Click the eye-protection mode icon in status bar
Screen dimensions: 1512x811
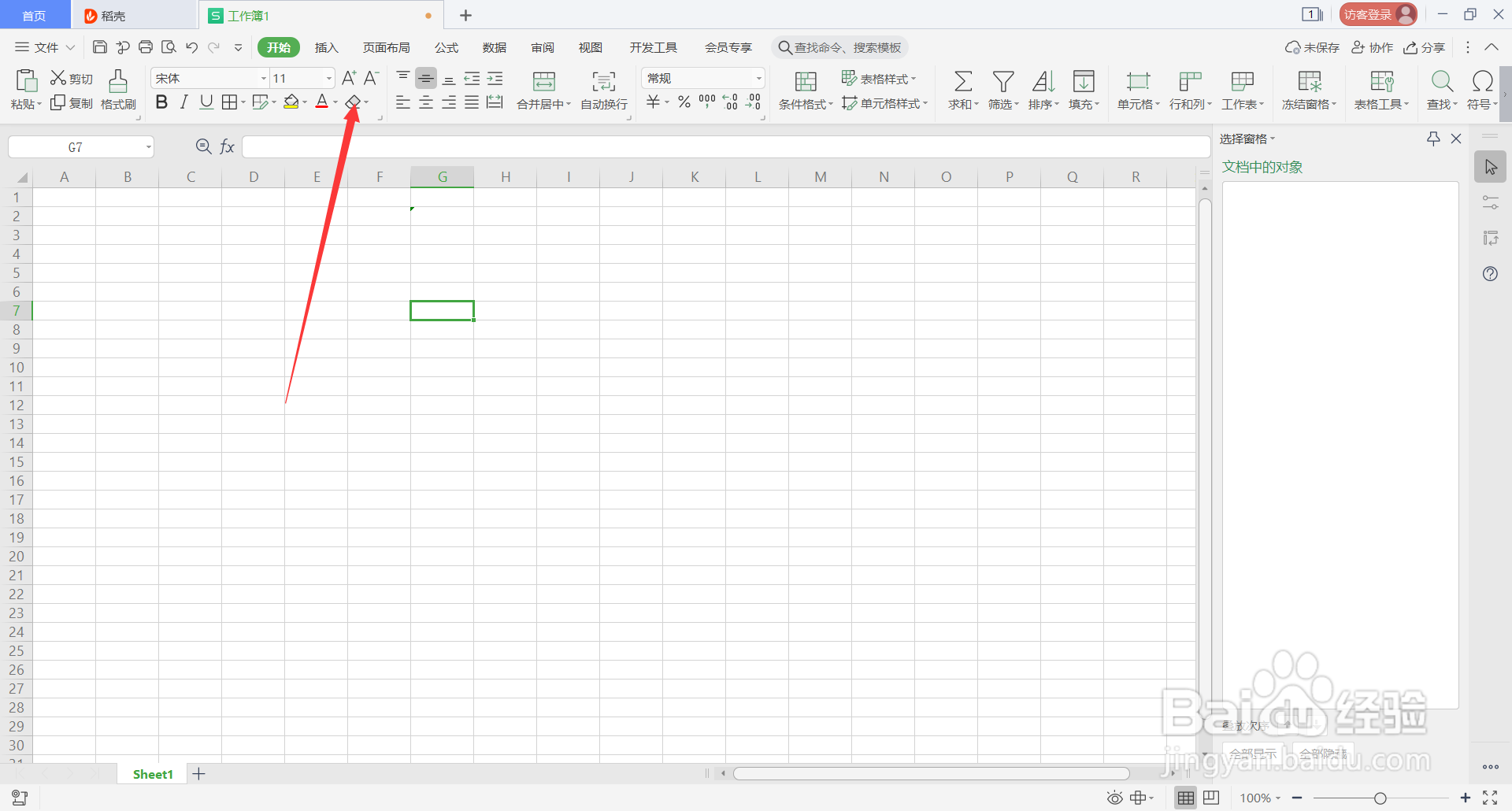(x=1115, y=798)
